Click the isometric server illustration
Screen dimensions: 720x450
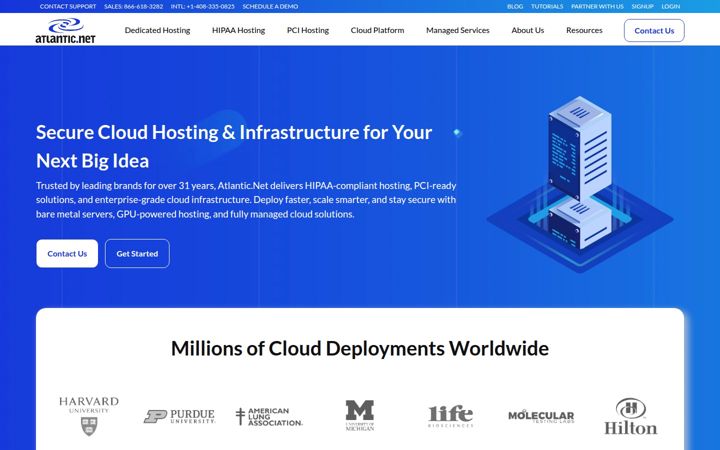click(x=580, y=184)
